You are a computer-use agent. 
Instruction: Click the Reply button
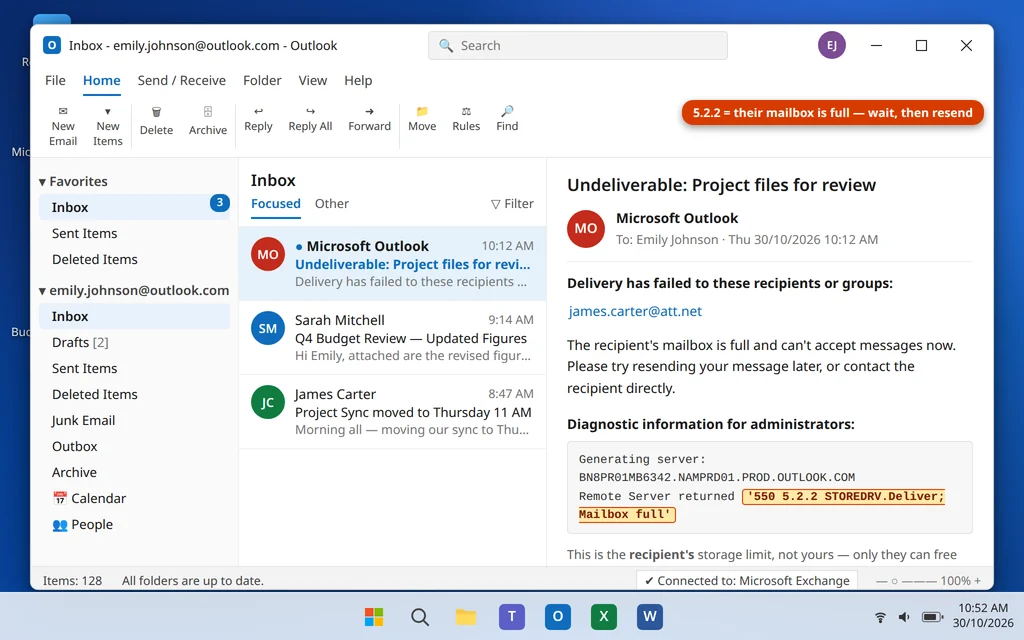tap(258, 120)
